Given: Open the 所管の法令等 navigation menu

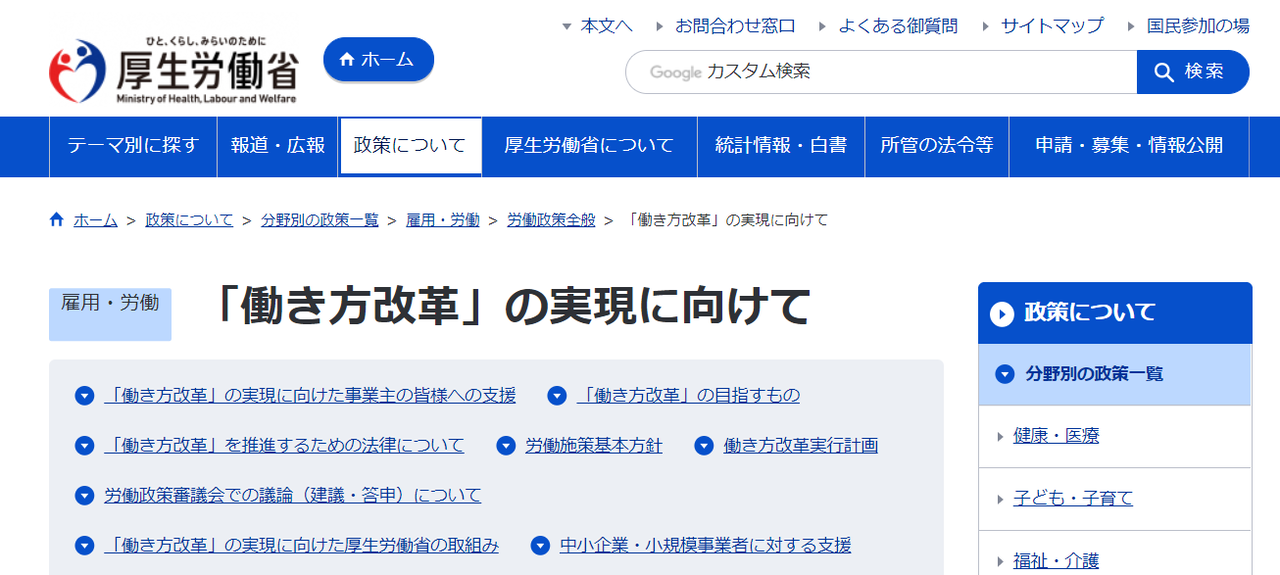Looking at the screenshot, I should point(937,146).
